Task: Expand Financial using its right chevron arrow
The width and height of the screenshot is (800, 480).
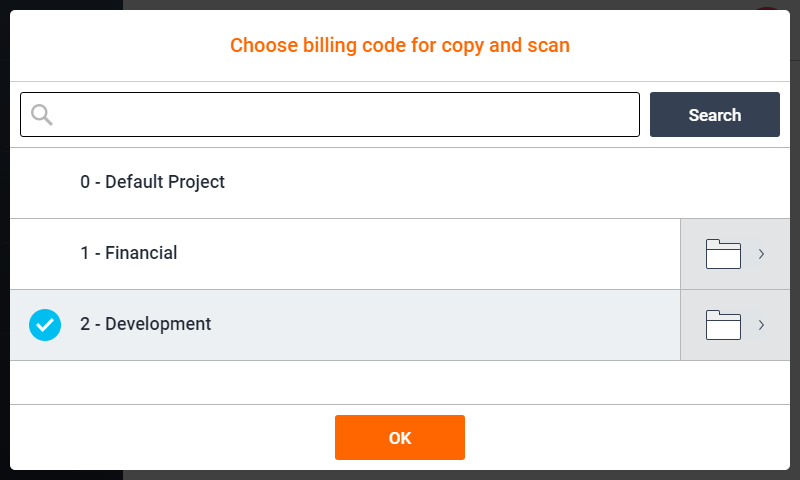Action: (x=761, y=254)
